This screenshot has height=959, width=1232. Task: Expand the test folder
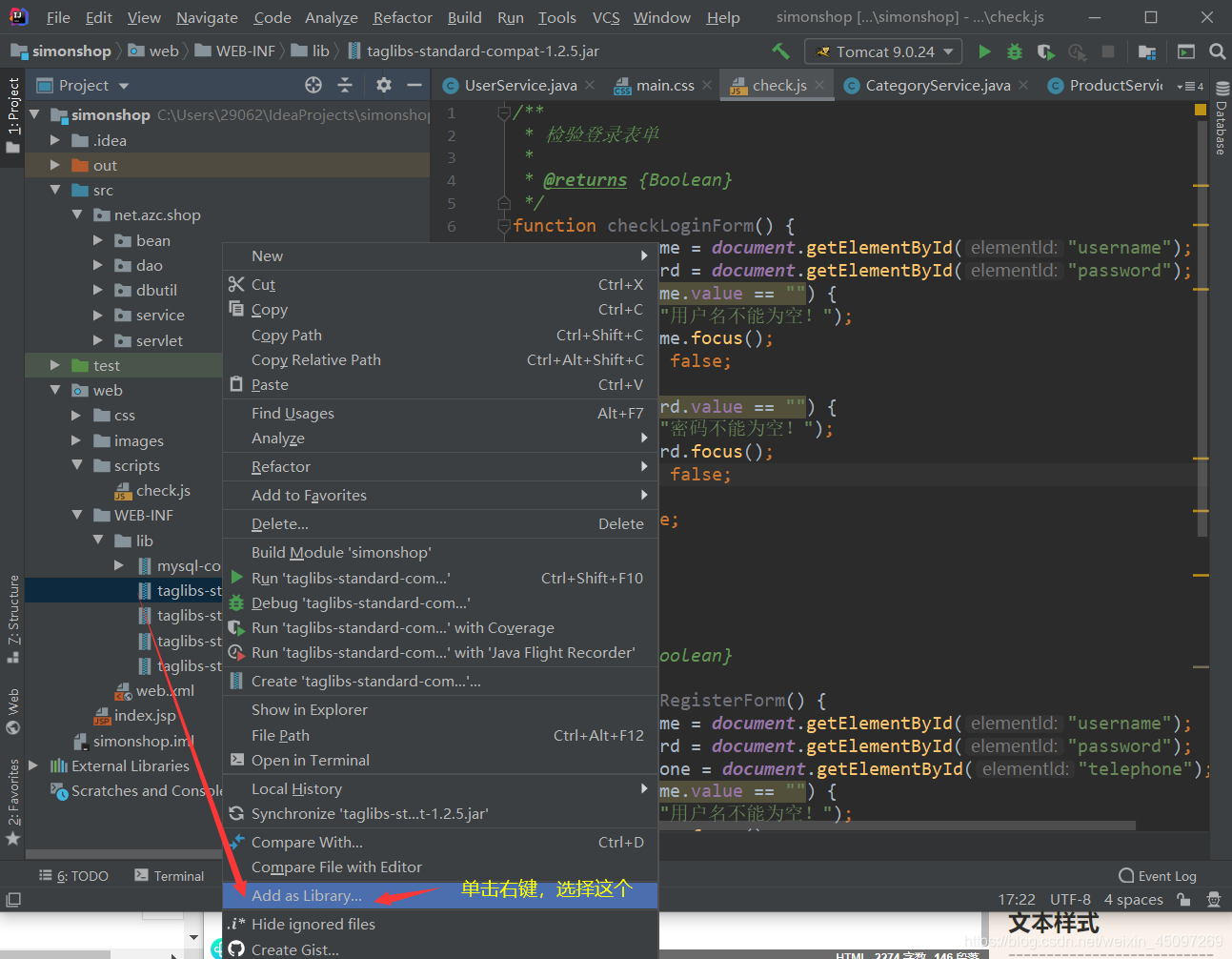point(55,365)
